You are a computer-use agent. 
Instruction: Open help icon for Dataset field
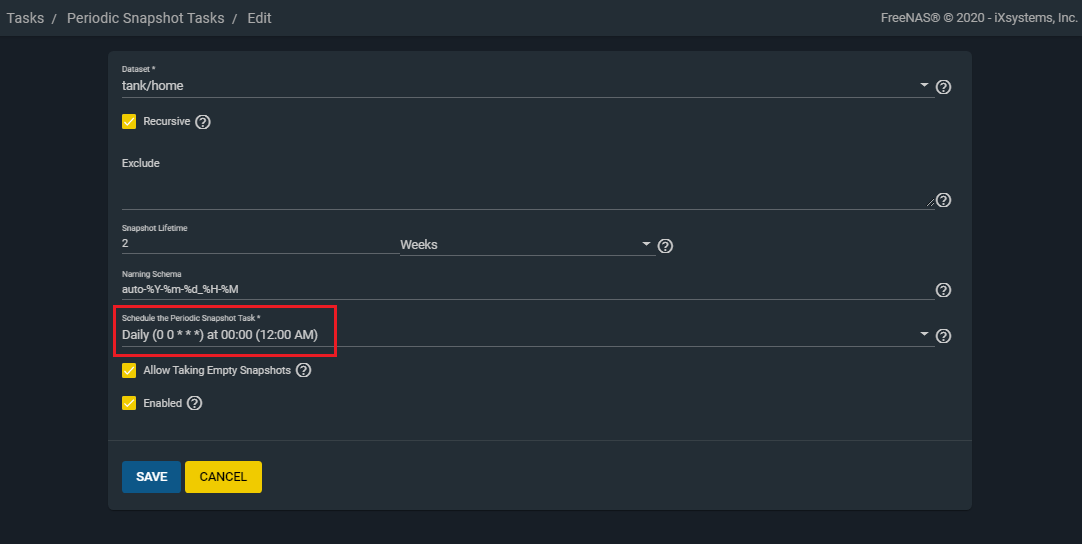coord(943,87)
